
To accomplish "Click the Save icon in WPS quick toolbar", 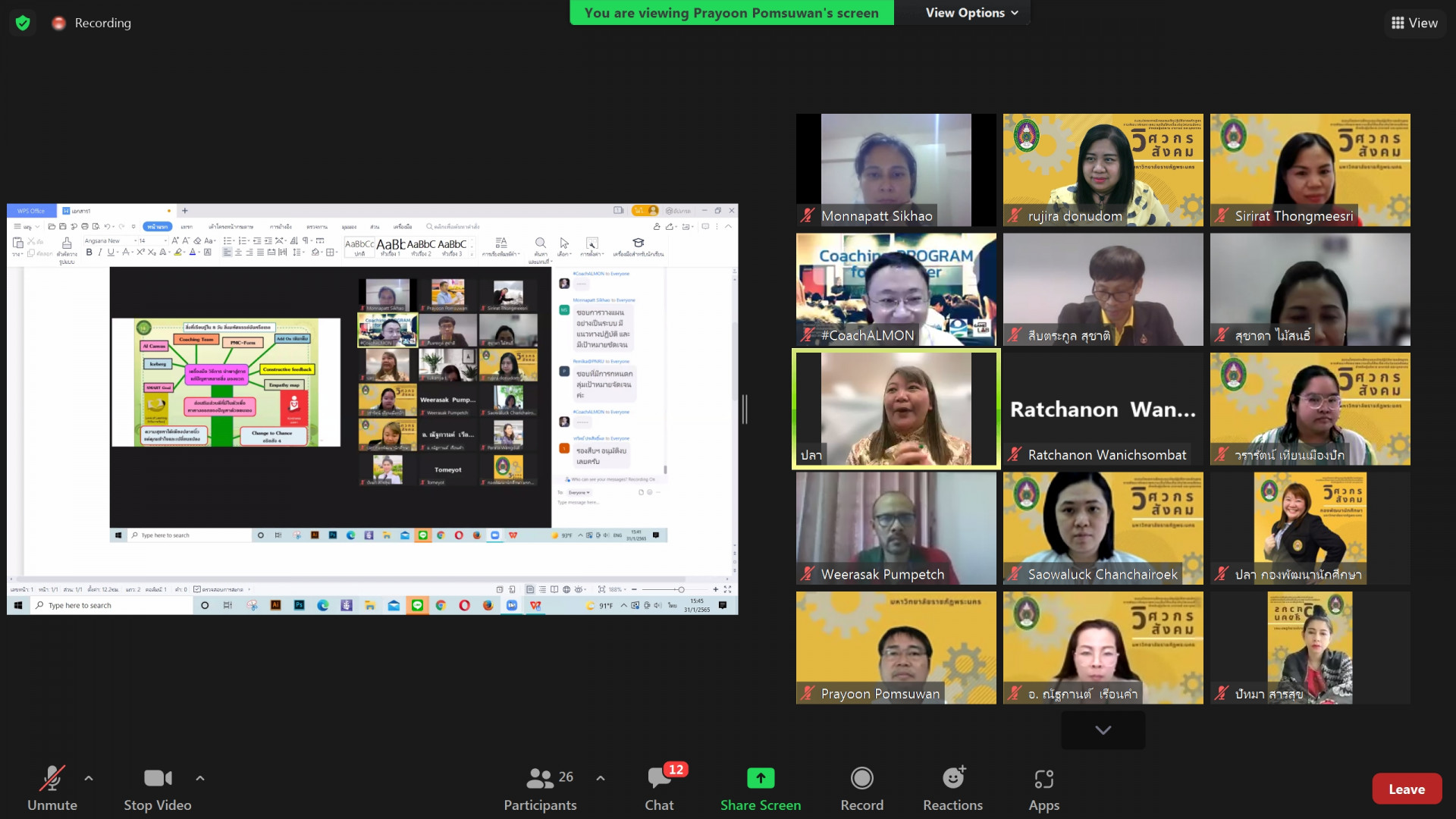I will (x=63, y=226).
